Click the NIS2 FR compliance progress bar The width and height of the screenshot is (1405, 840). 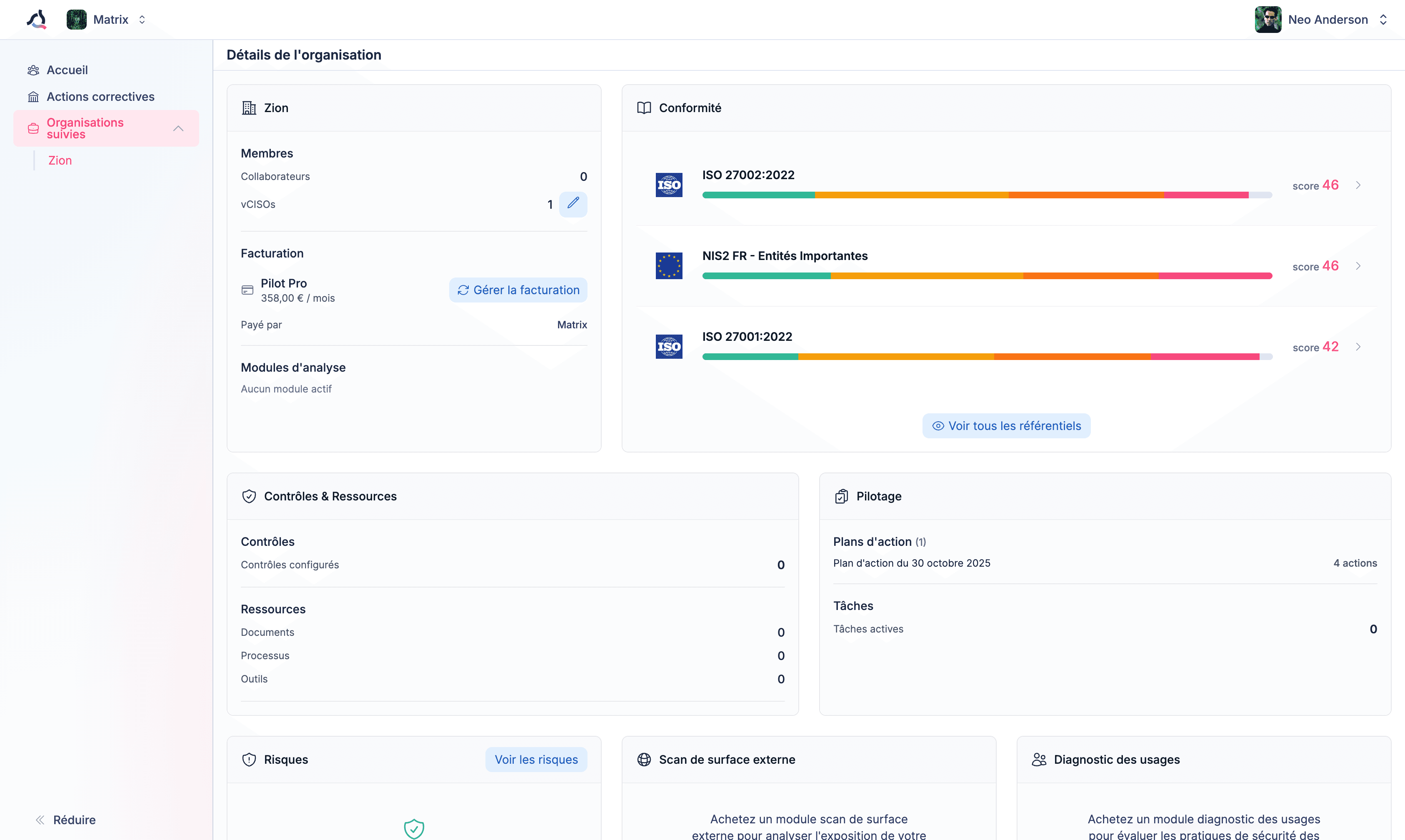pos(987,276)
